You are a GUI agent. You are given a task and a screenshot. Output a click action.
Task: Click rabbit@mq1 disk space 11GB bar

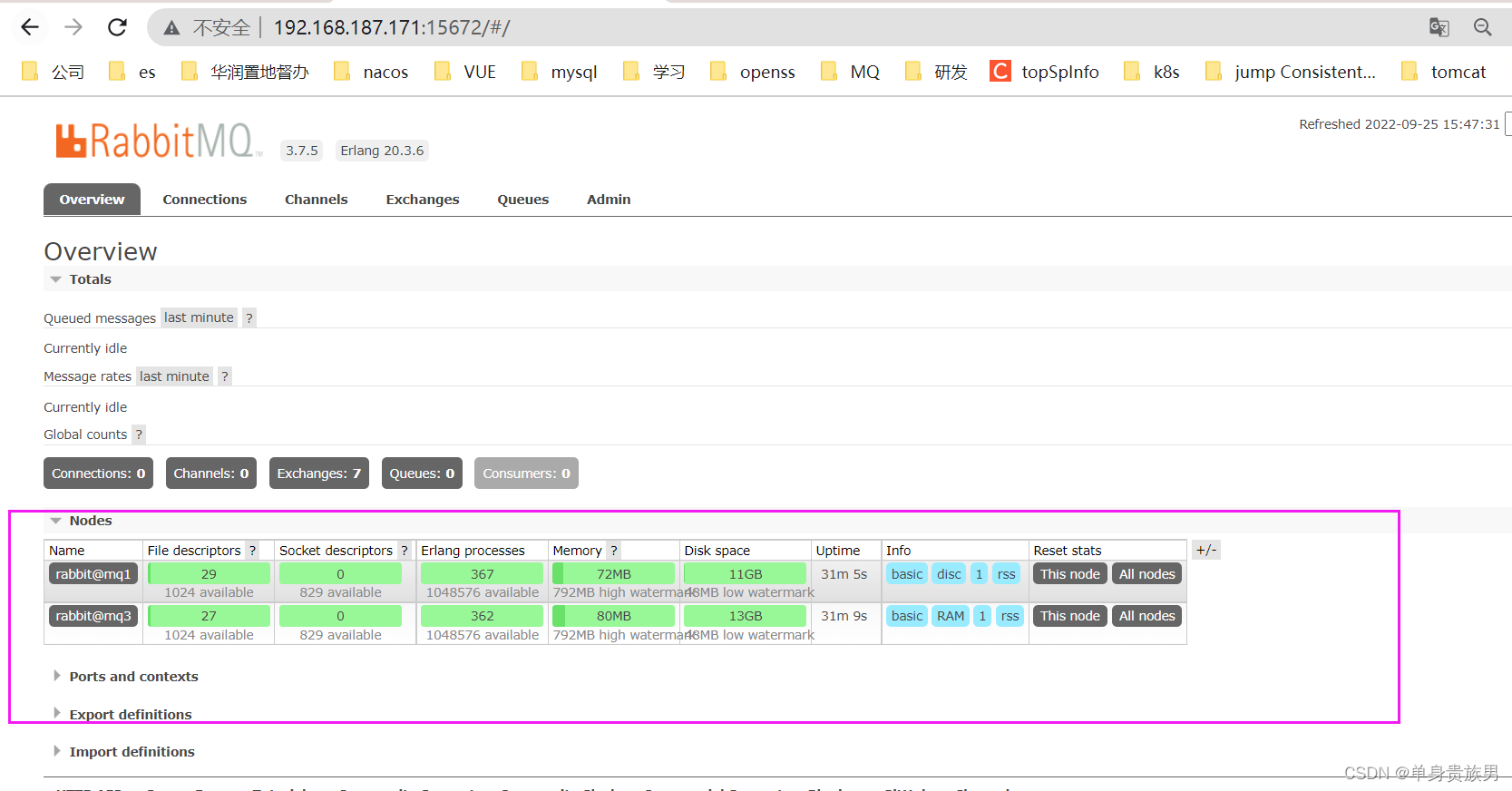pyautogui.click(x=746, y=574)
